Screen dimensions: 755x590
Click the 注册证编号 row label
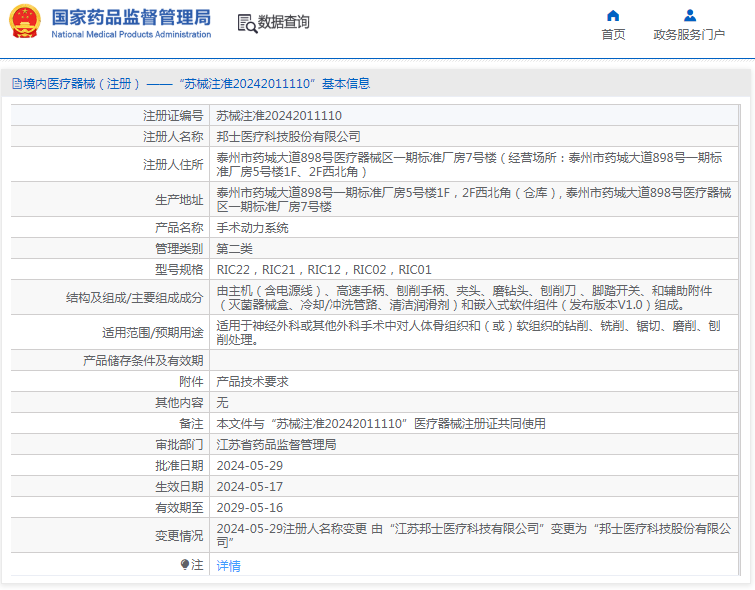[x=173, y=116]
